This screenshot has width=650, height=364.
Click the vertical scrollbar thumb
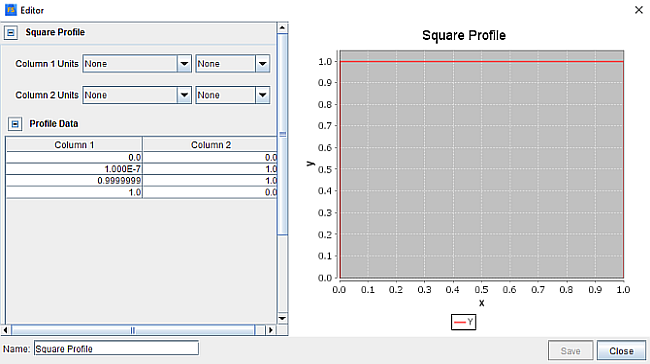pos(282,134)
